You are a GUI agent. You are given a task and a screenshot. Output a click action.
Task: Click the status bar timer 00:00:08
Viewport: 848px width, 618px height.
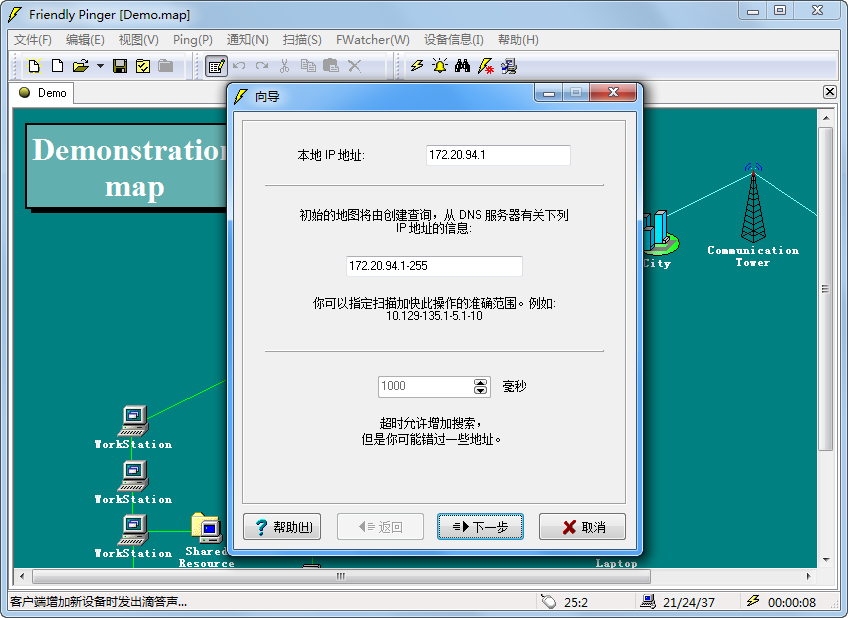(792, 602)
